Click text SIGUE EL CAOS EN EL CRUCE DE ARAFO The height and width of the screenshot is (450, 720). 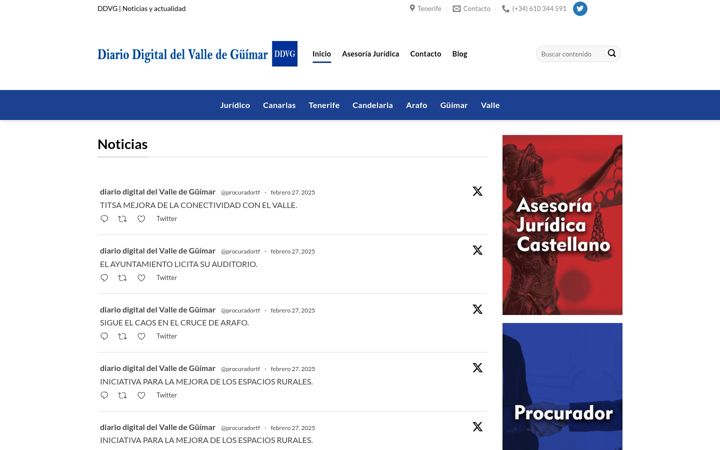174,323
